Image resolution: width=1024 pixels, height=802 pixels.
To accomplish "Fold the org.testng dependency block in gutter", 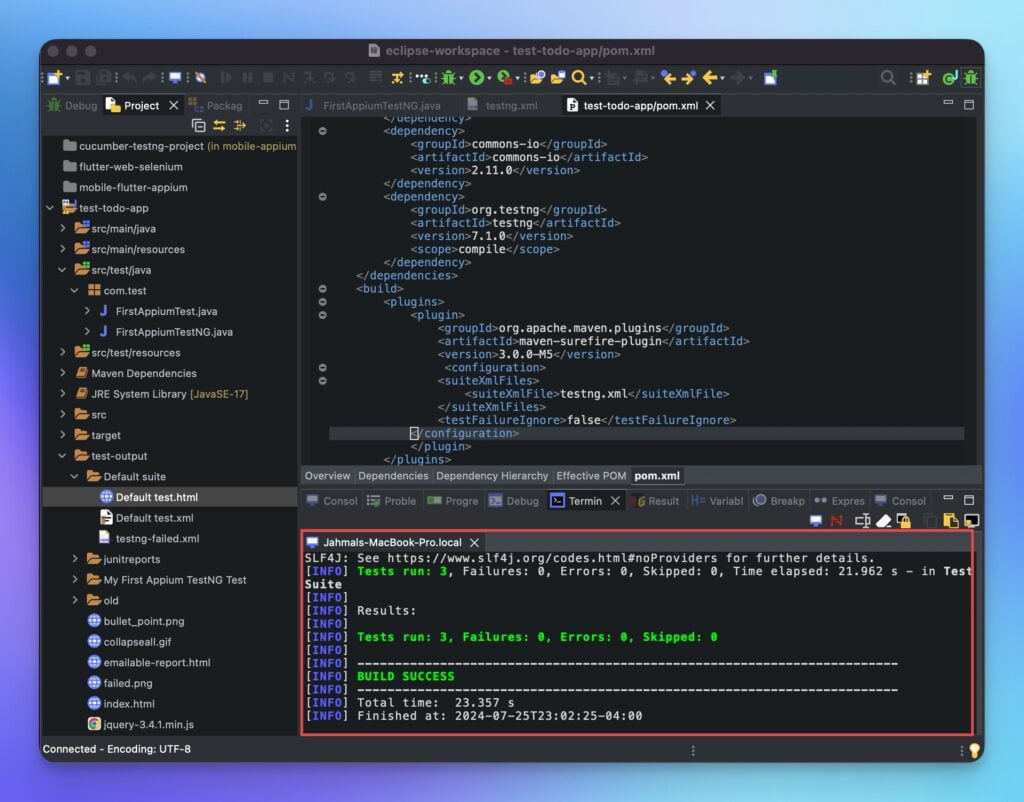I will pyautogui.click(x=323, y=197).
